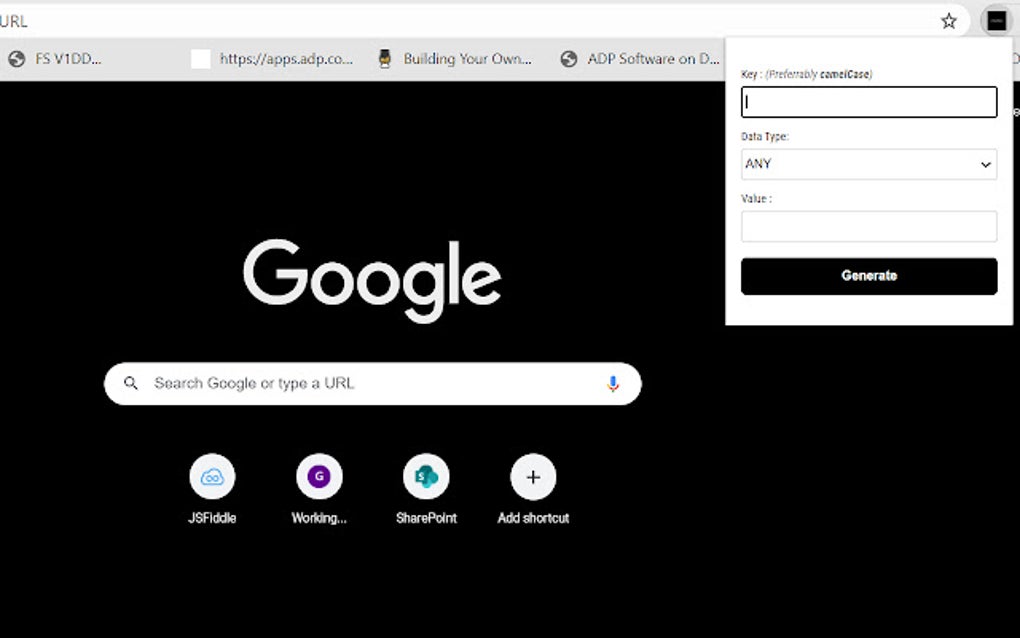1020x638 pixels.
Task: Focus the Value input field
Action: 868,226
